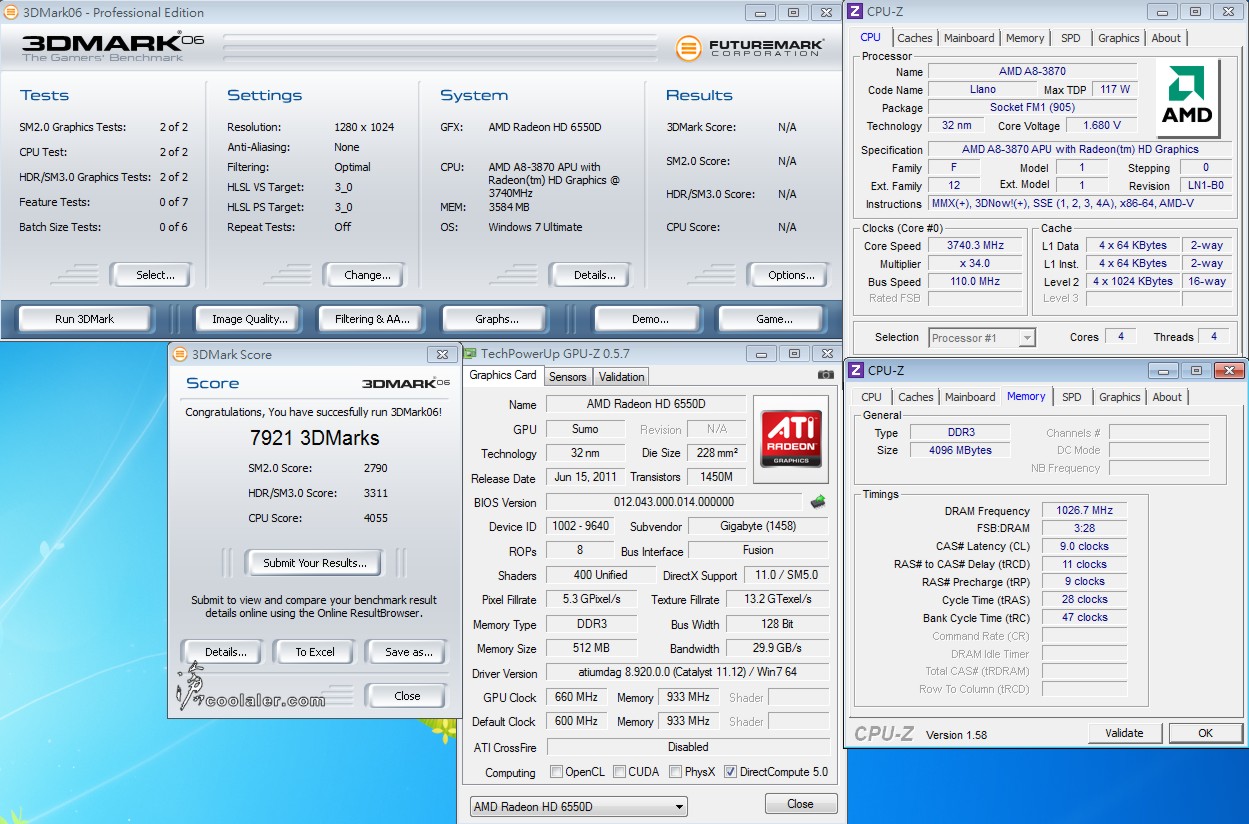Click the Driver Version field in GPU-Z

[687, 672]
